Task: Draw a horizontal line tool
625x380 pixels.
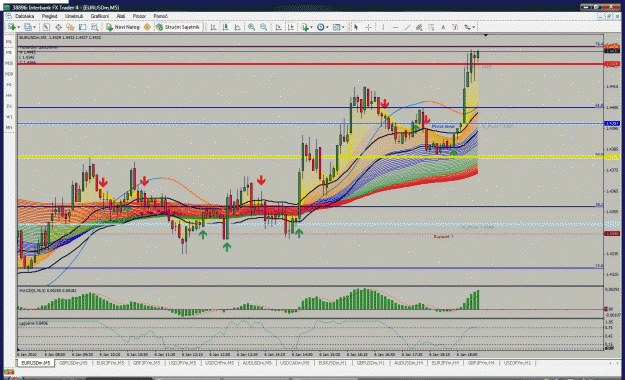Action: (x=395, y=27)
